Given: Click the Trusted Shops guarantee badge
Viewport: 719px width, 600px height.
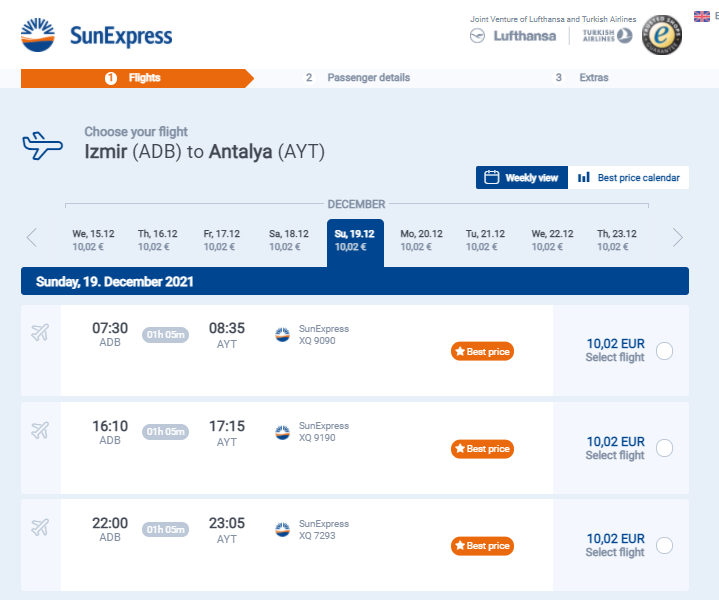Looking at the screenshot, I should pos(662,35).
